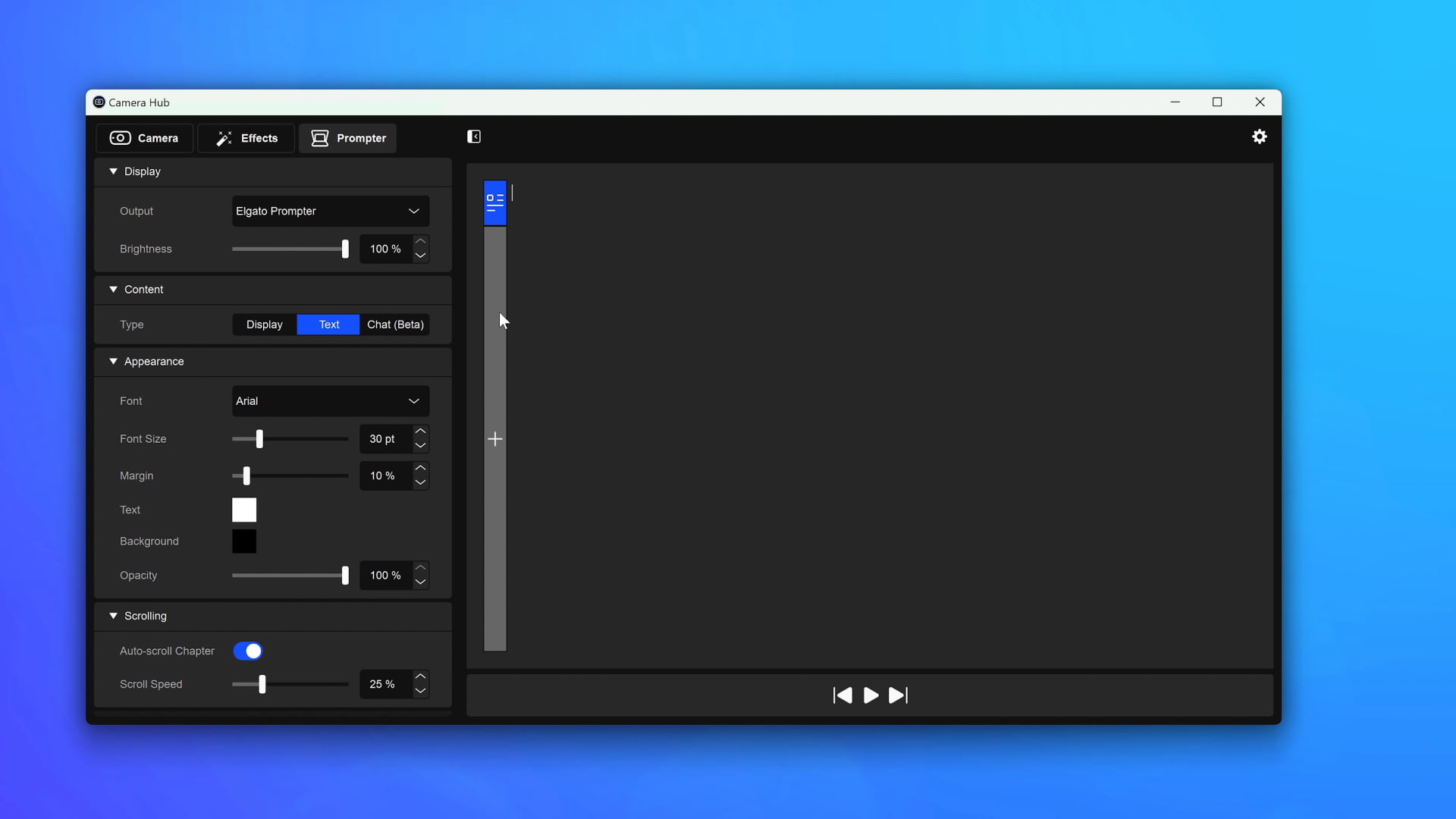Select Text content type

pos(329,324)
